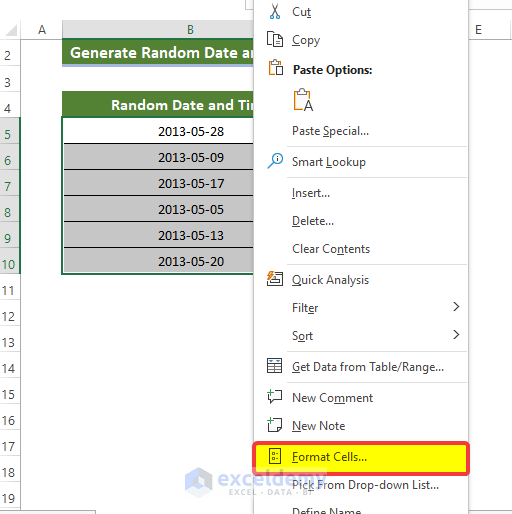
Task: Expand the Sort submenu arrow
Action: pyautogui.click(x=456, y=335)
